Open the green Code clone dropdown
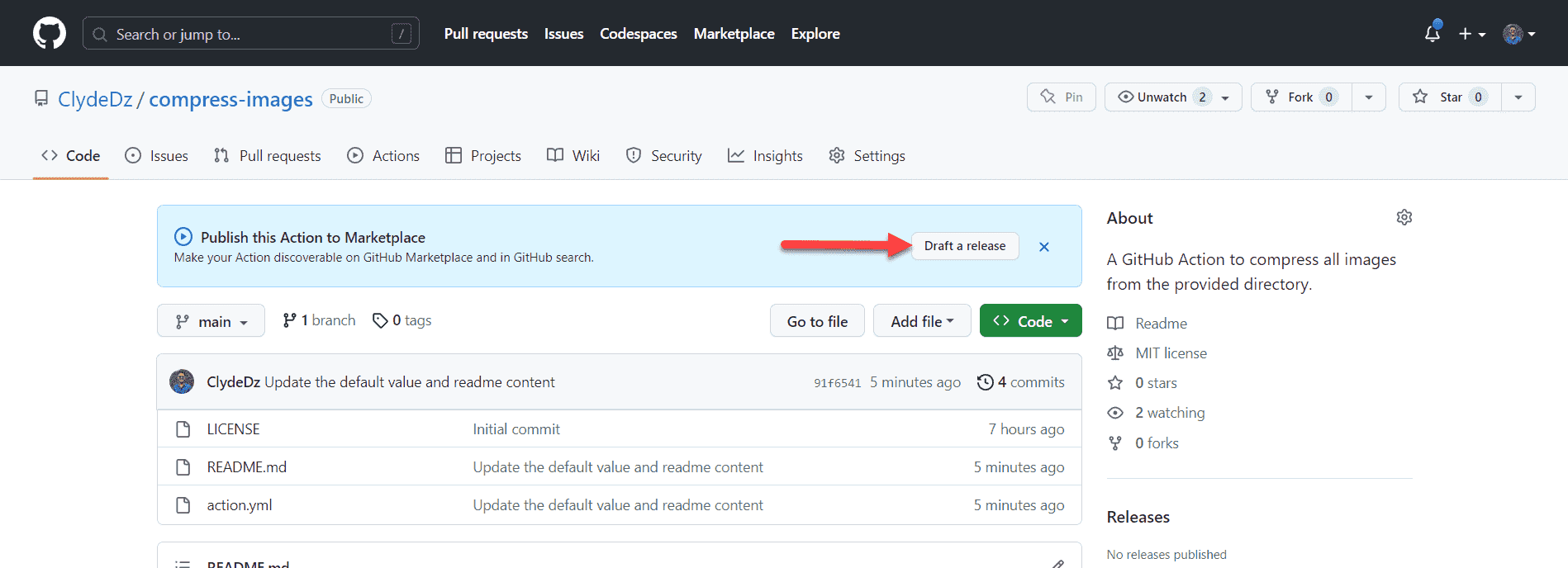The height and width of the screenshot is (568, 1568). pos(1031,321)
